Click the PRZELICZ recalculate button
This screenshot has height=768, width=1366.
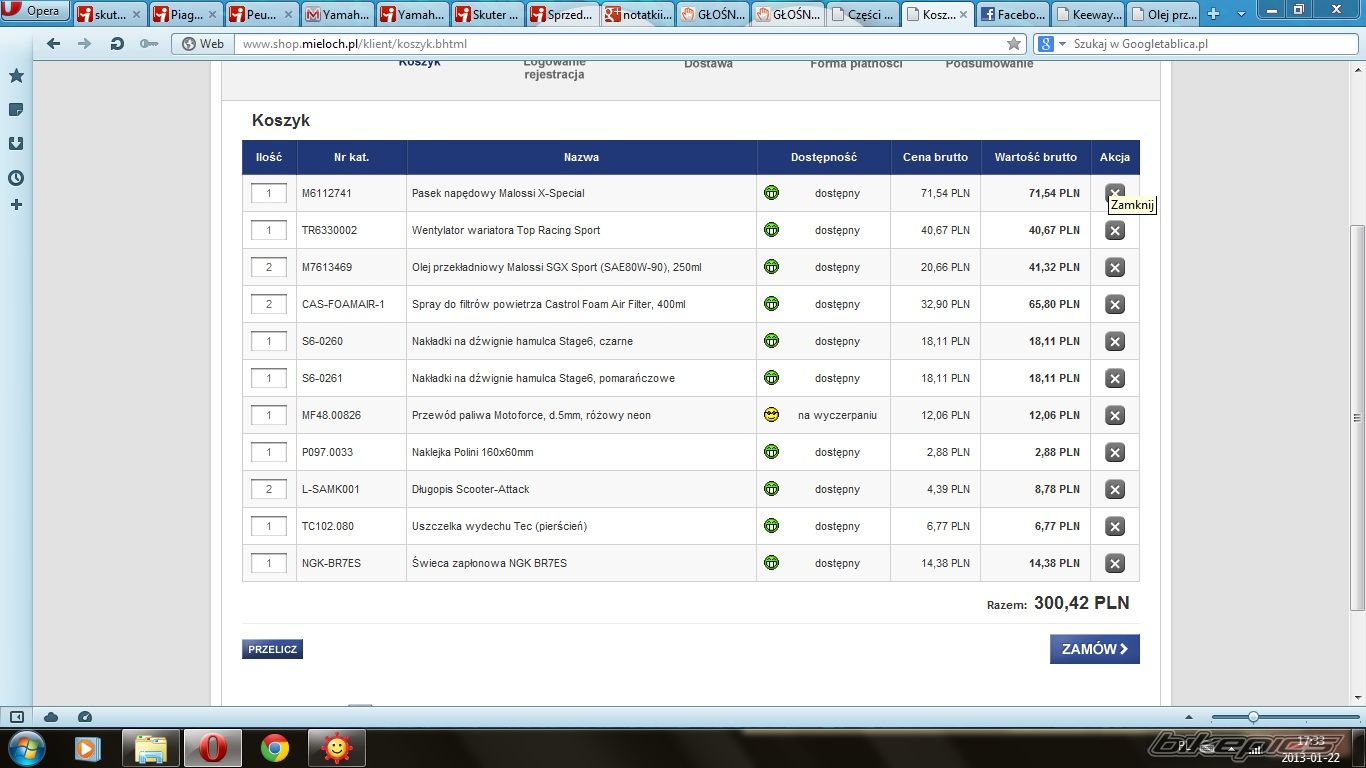coord(272,649)
